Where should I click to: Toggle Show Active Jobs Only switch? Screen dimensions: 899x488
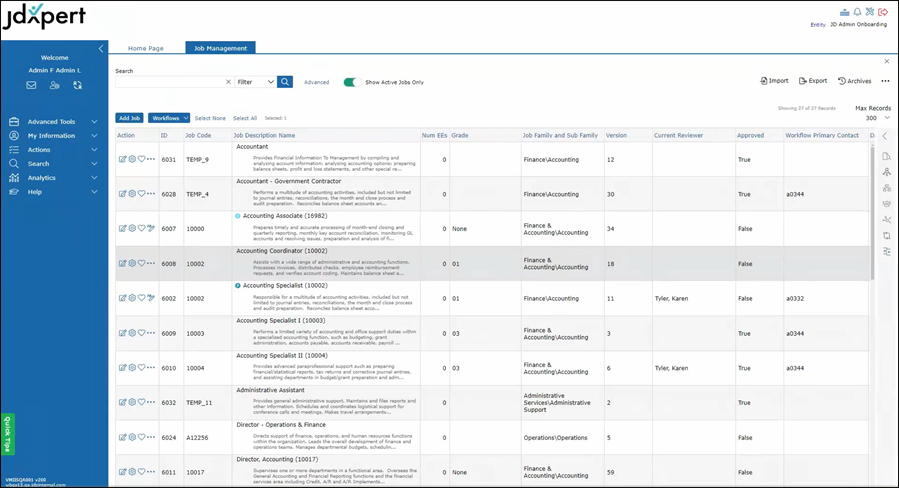(352, 82)
